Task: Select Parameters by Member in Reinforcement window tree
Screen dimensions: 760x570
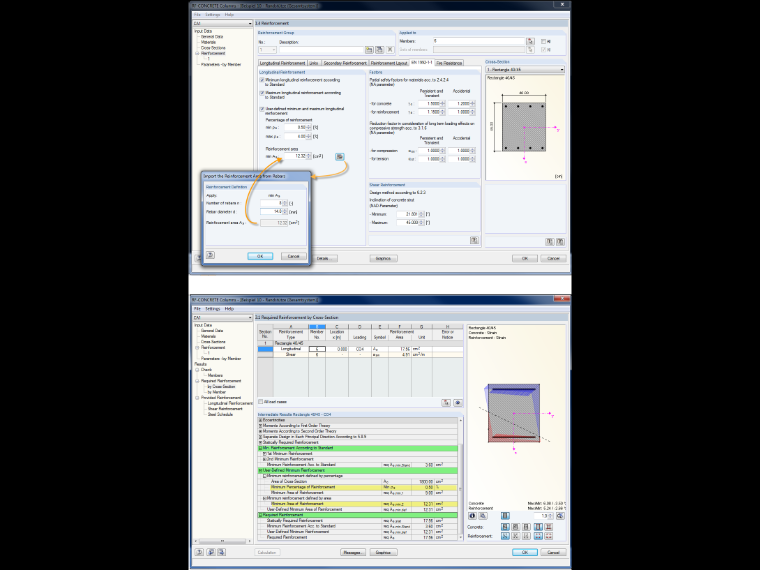Action: 221,64
